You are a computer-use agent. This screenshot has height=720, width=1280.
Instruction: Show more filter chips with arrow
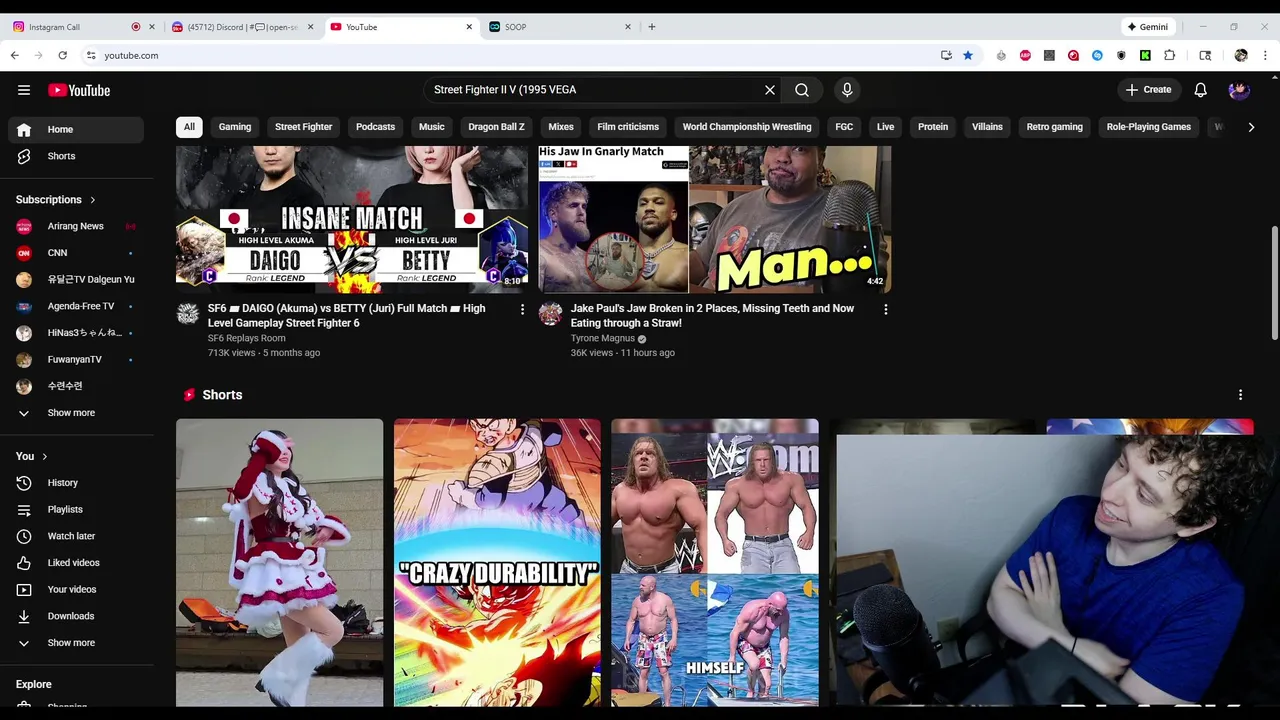pos(1251,127)
